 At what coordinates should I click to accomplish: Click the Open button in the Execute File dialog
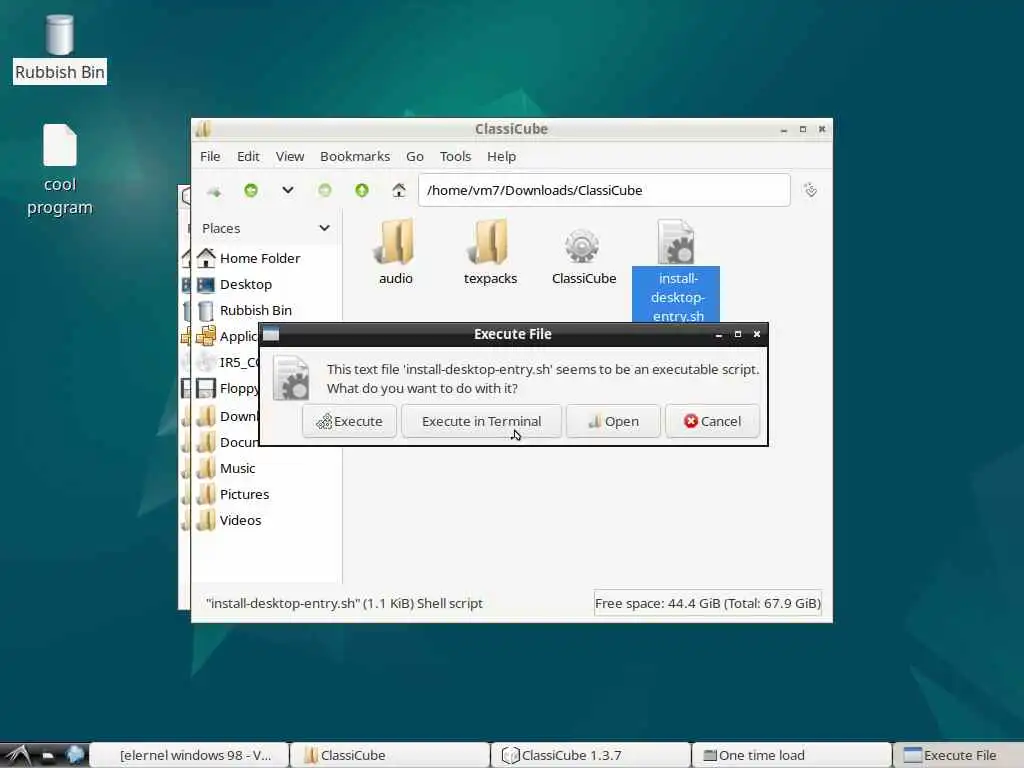tap(613, 421)
